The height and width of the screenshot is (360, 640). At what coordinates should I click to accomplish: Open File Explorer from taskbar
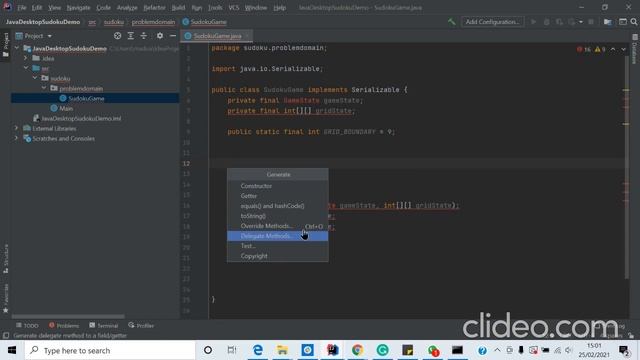(282, 350)
